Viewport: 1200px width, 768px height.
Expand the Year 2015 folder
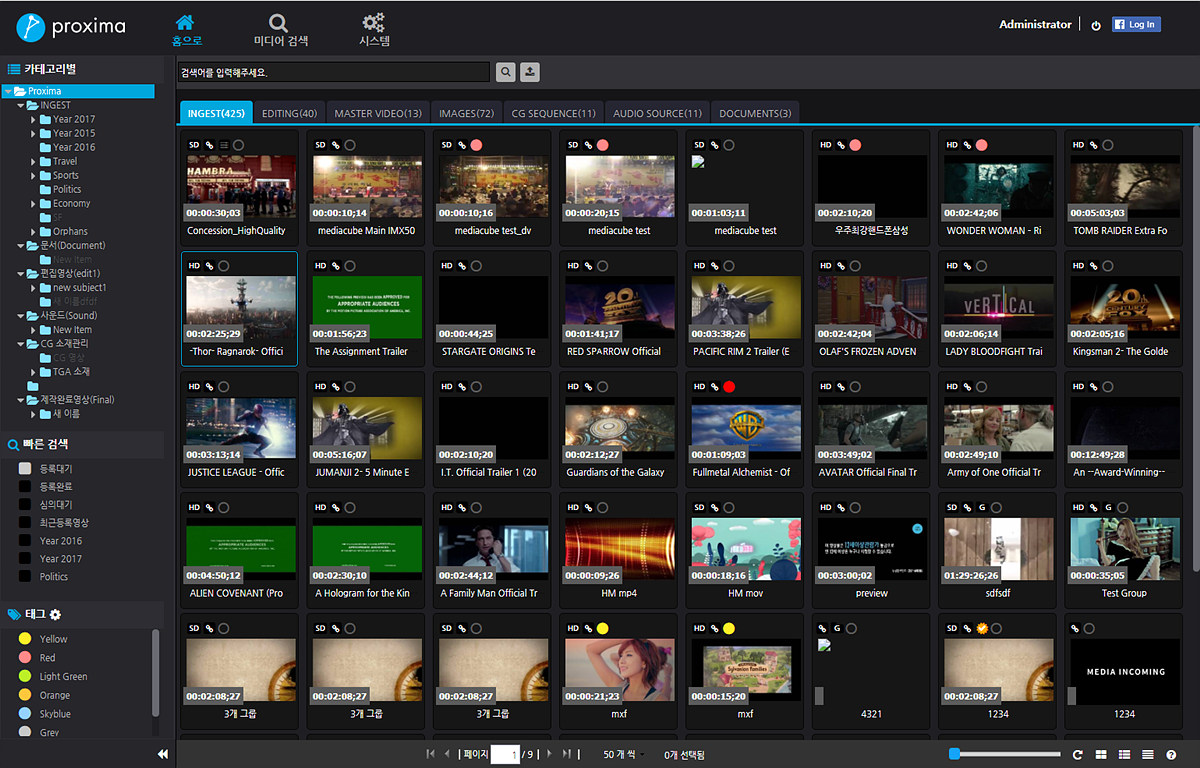point(33,133)
